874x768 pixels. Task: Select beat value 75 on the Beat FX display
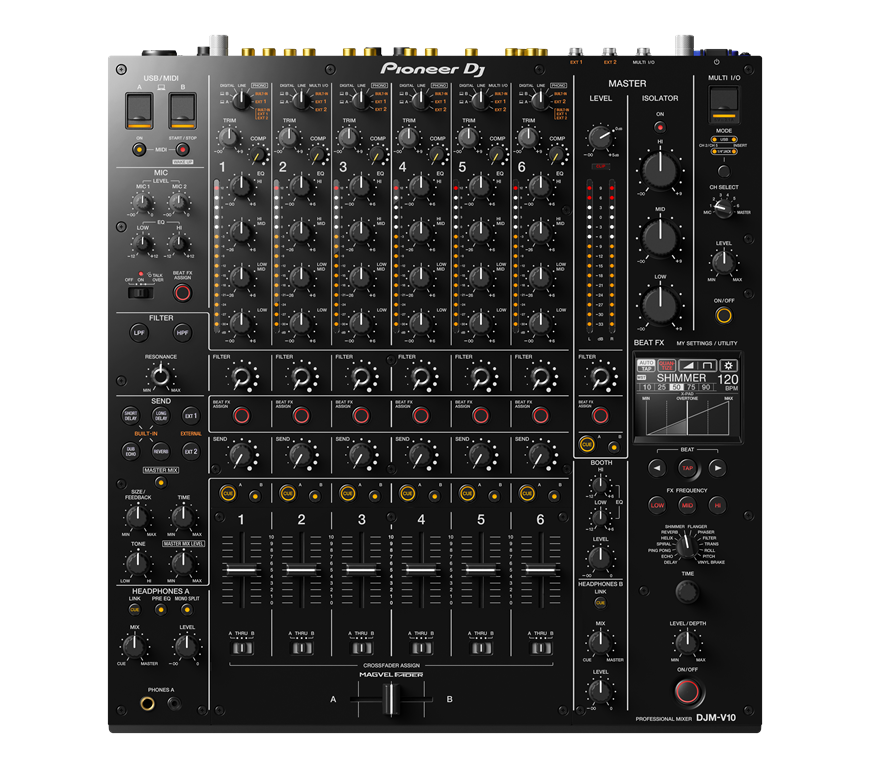coord(691,387)
